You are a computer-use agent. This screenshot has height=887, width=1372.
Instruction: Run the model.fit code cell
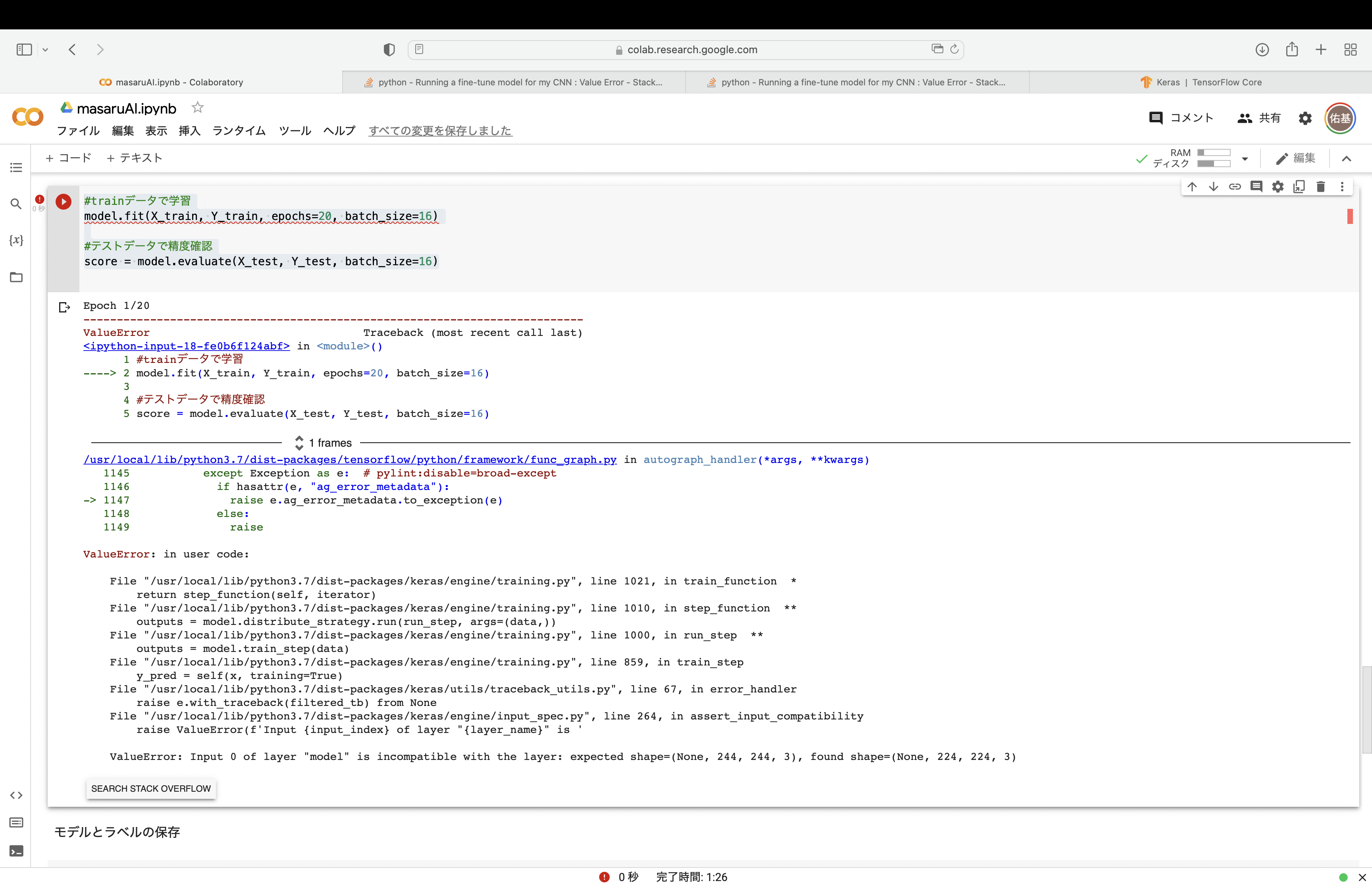pyautogui.click(x=64, y=201)
